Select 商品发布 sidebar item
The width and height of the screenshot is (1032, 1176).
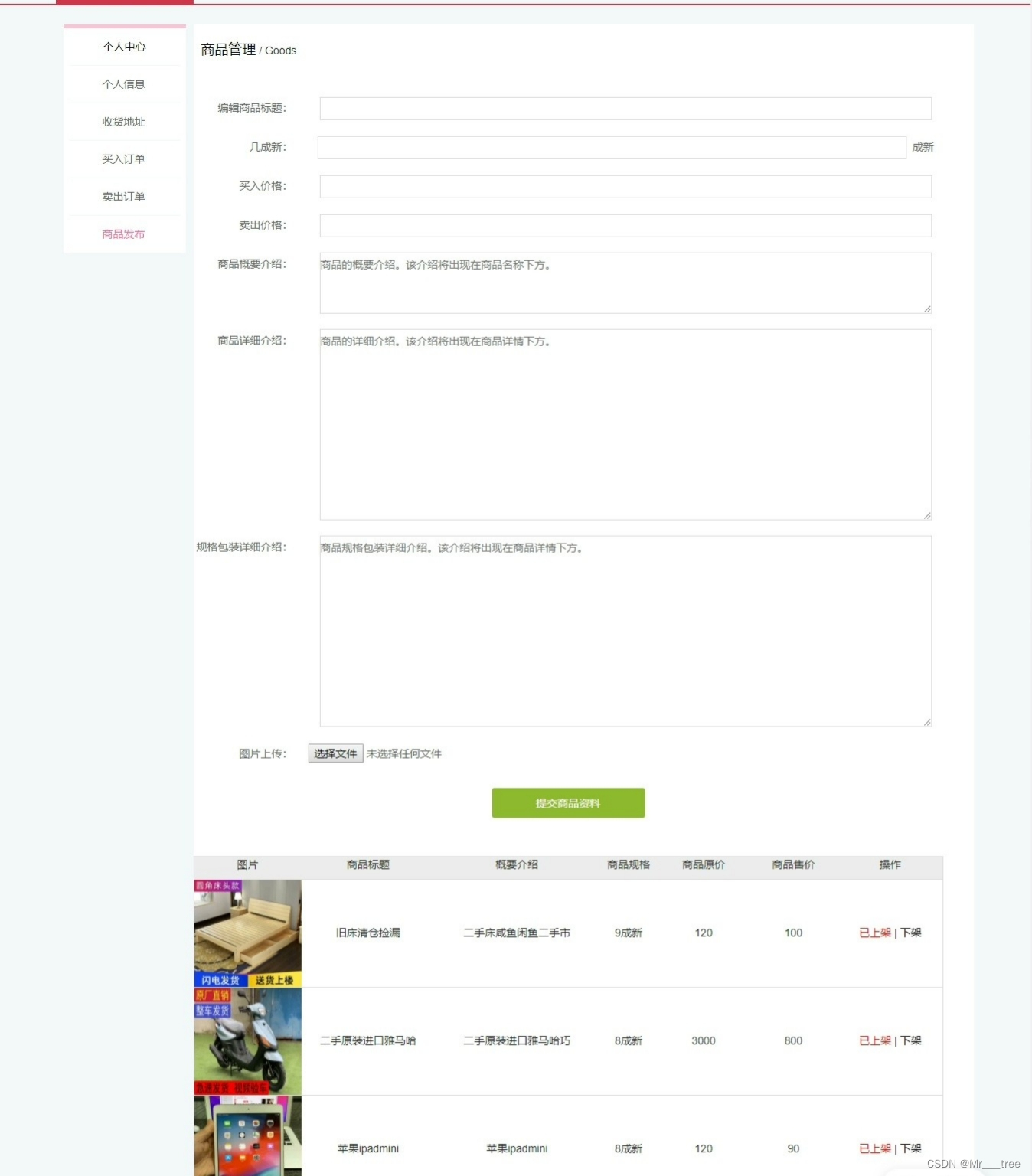click(124, 234)
